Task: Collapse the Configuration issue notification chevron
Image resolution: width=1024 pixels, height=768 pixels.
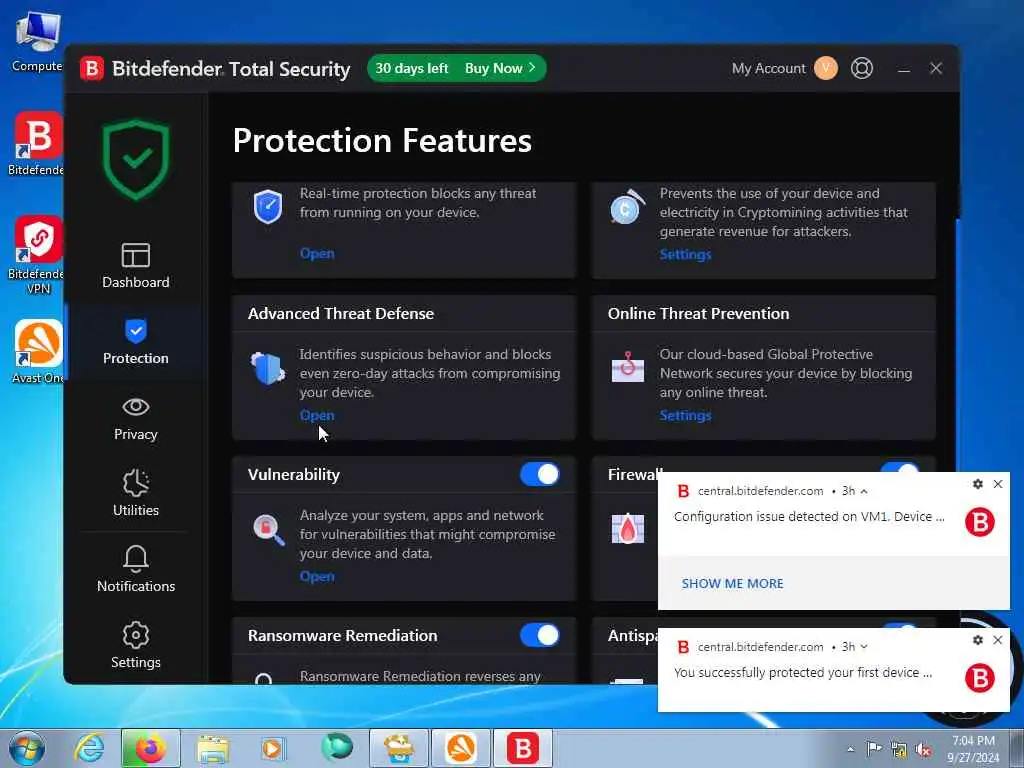Action: click(x=864, y=491)
